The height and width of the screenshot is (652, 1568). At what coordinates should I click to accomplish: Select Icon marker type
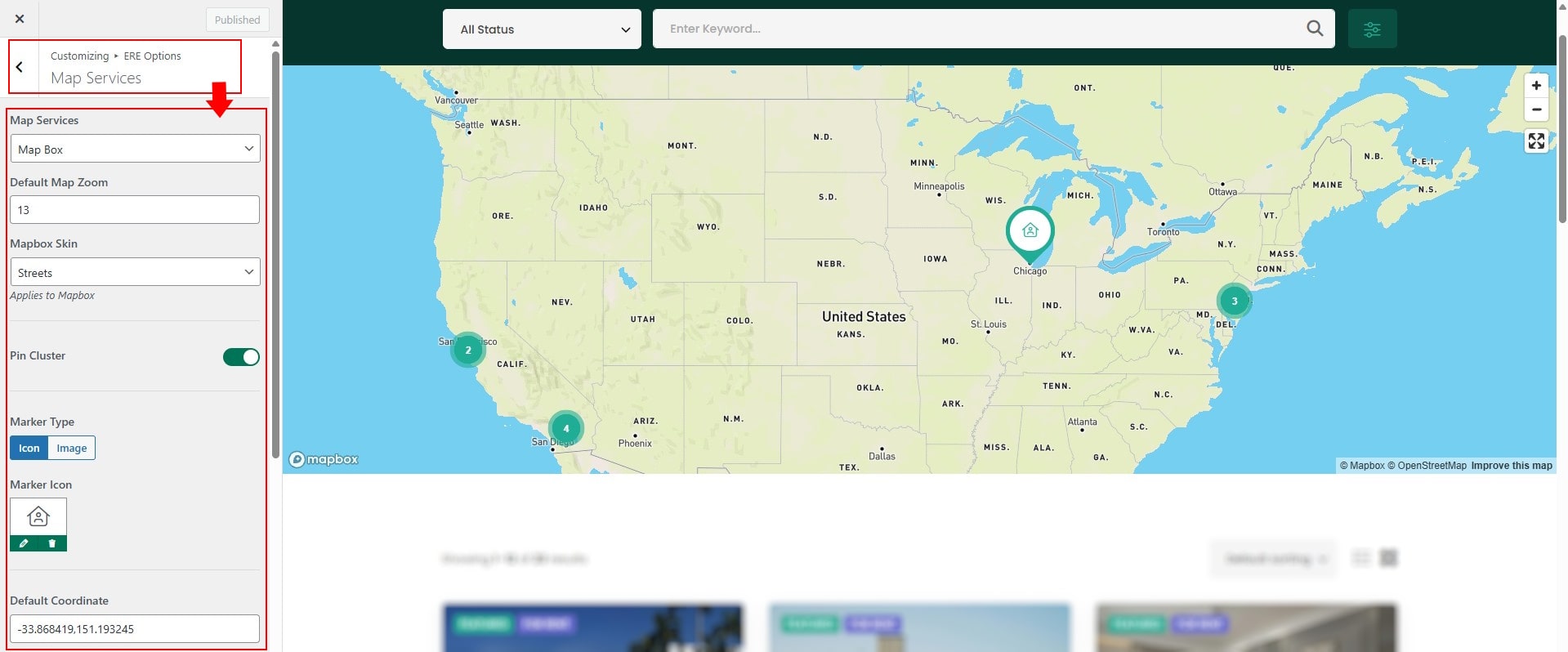29,449
